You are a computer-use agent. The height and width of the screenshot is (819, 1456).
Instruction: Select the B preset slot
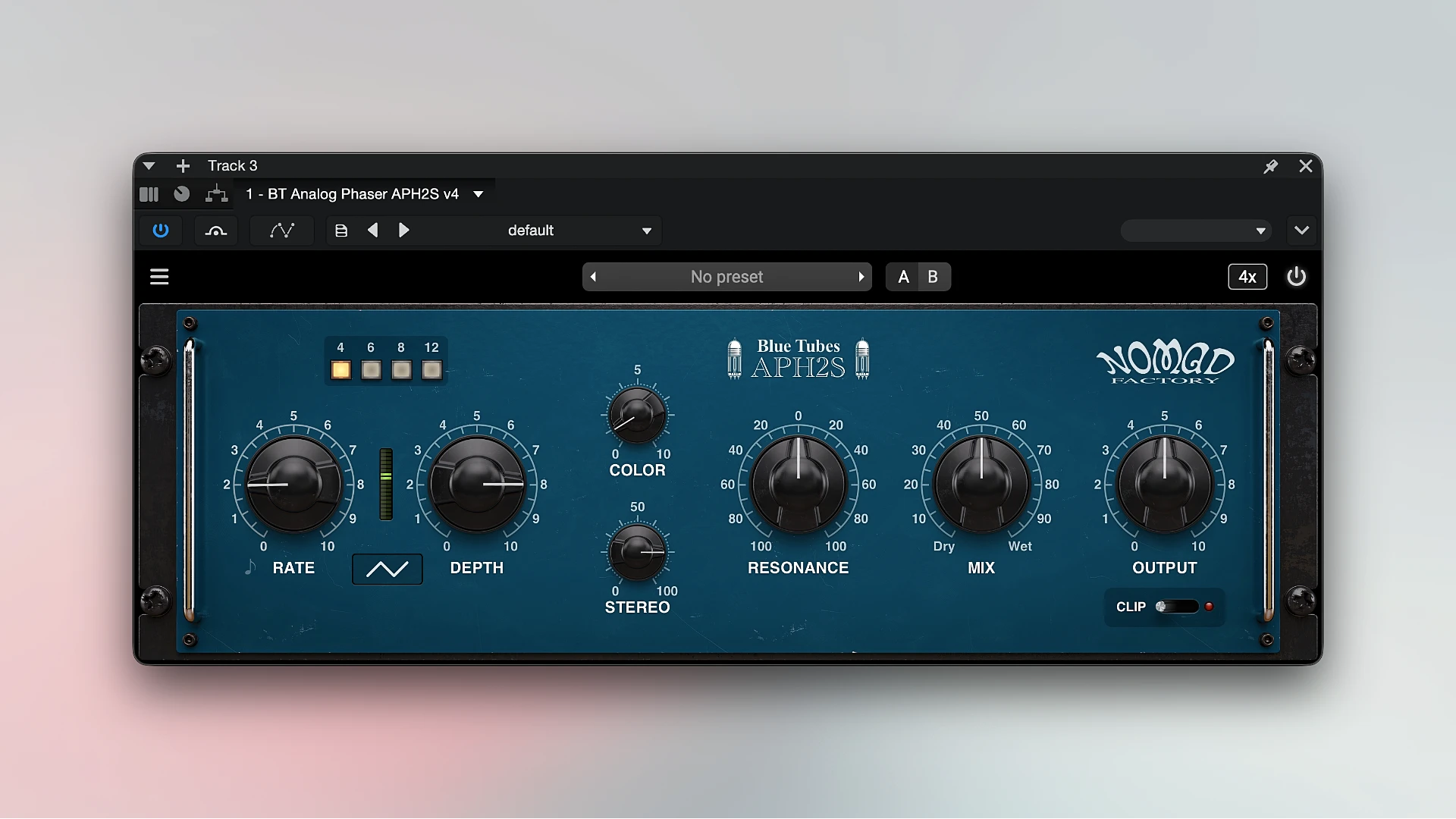[x=934, y=277]
